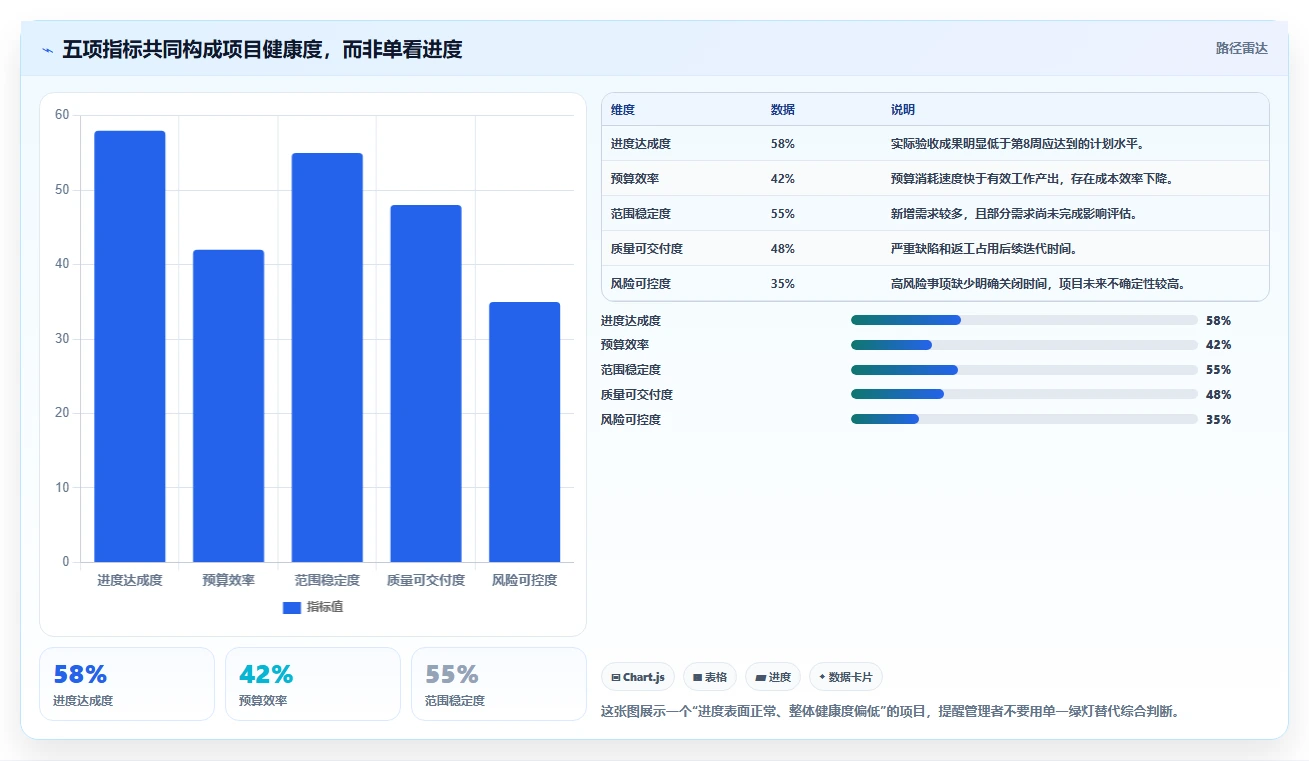Click the 58% label after progress bar
1309x761 pixels.
pos(1218,321)
